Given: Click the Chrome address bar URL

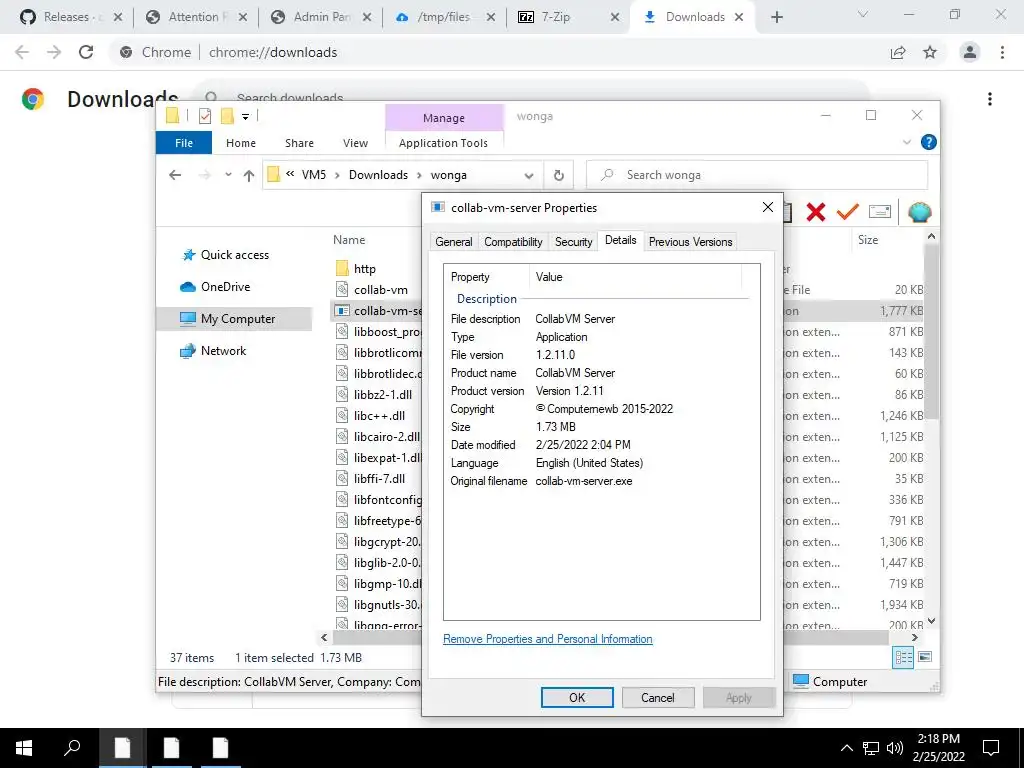Looking at the screenshot, I should 273,52.
